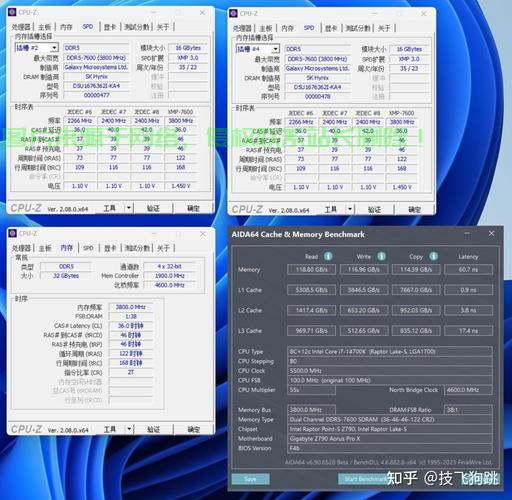Click the Motherboard field showing Gigabyte Z790
This screenshot has height=500, width=512.
[390, 439]
